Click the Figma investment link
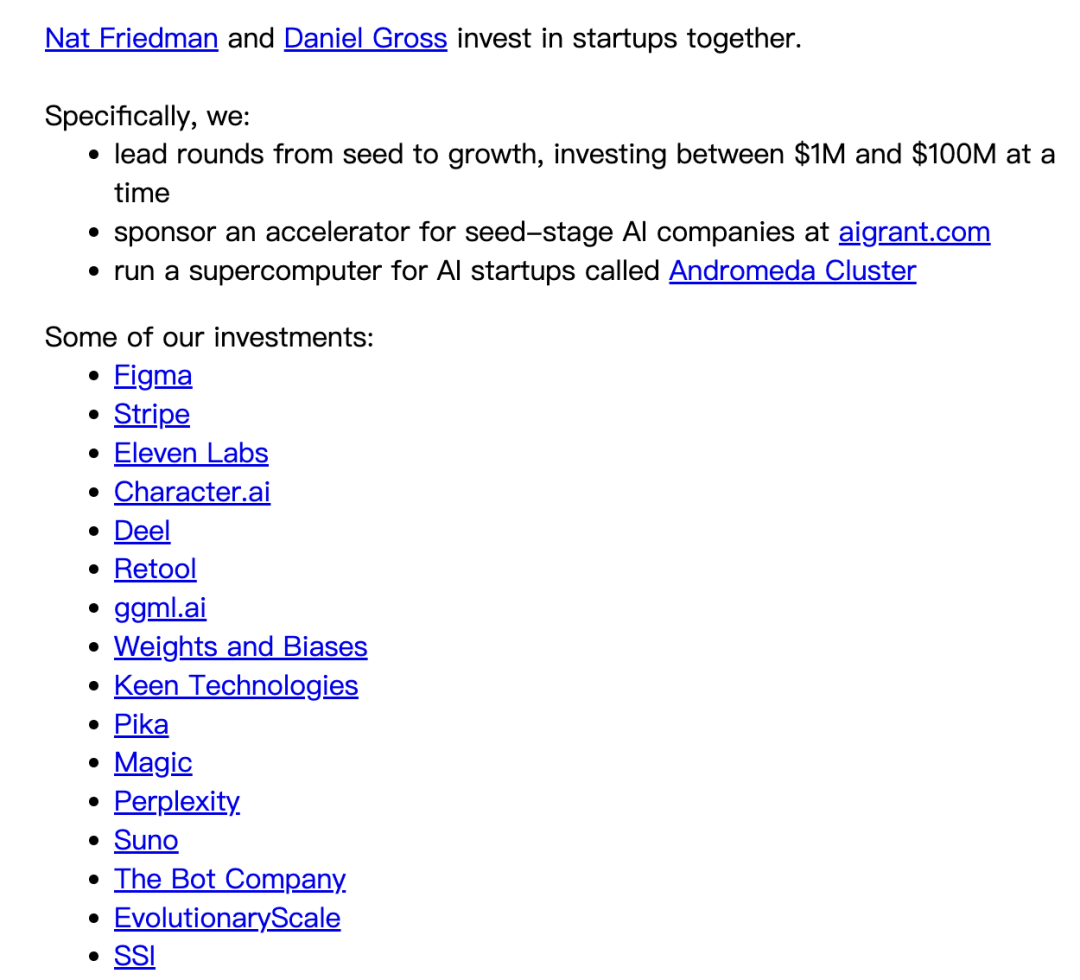 (153, 376)
